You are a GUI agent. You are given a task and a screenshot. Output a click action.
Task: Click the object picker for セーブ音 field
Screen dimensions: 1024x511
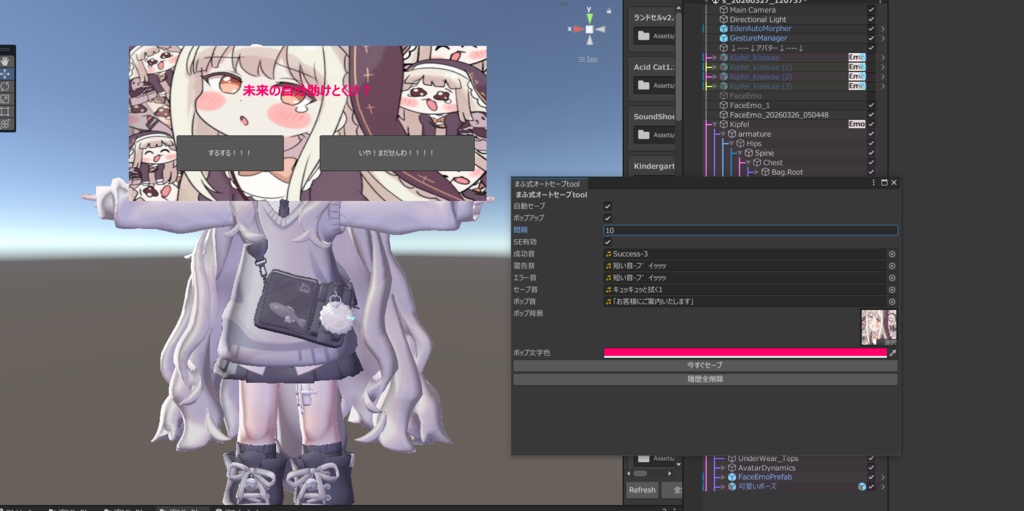pos(892,289)
